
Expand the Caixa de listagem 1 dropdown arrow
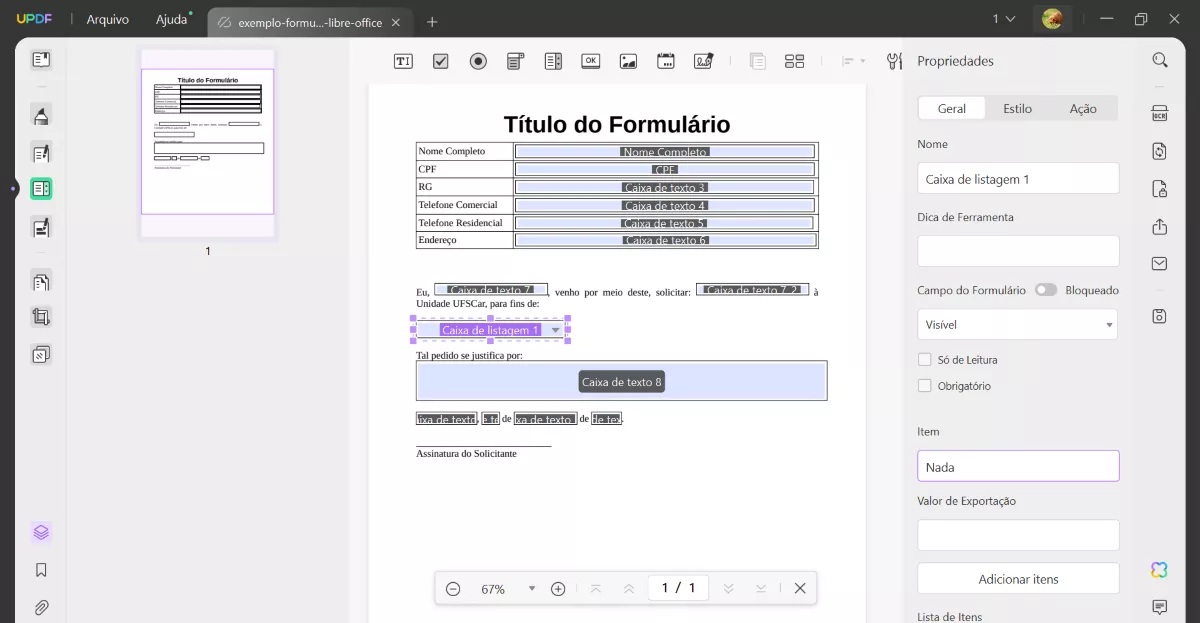pos(555,329)
